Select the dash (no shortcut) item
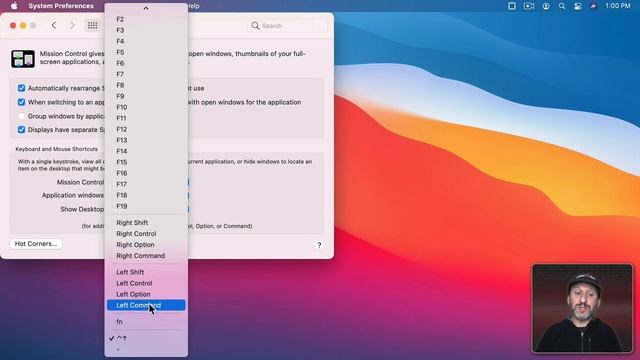The height and width of the screenshot is (360, 640). [146, 349]
